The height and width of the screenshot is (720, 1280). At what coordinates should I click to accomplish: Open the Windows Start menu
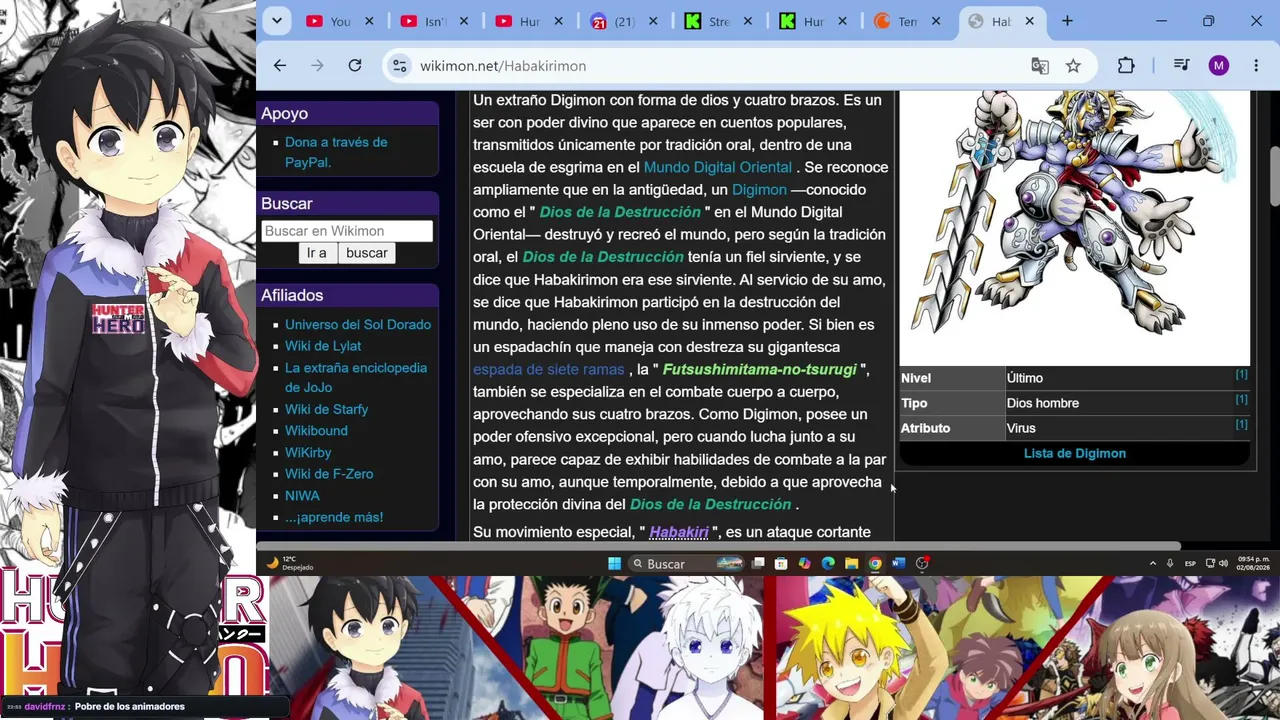click(x=614, y=563)
